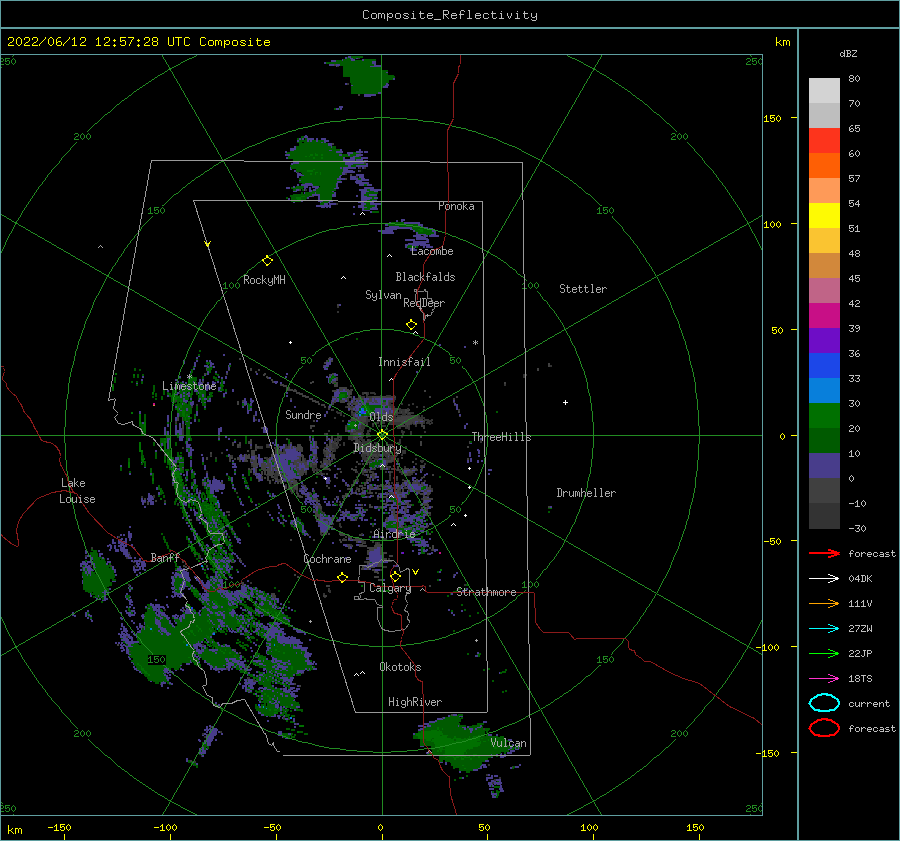Click the Cochrane label
Screen dimensions: 900x841
click(x=327, y=559)
